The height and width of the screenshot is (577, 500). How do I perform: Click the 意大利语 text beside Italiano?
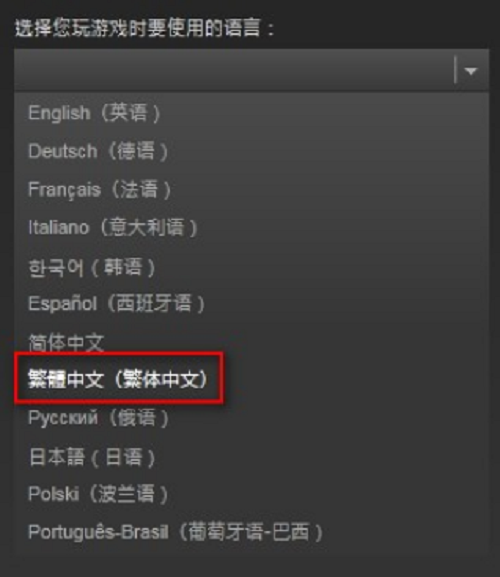pyautogui.click(x=148, y=227)
